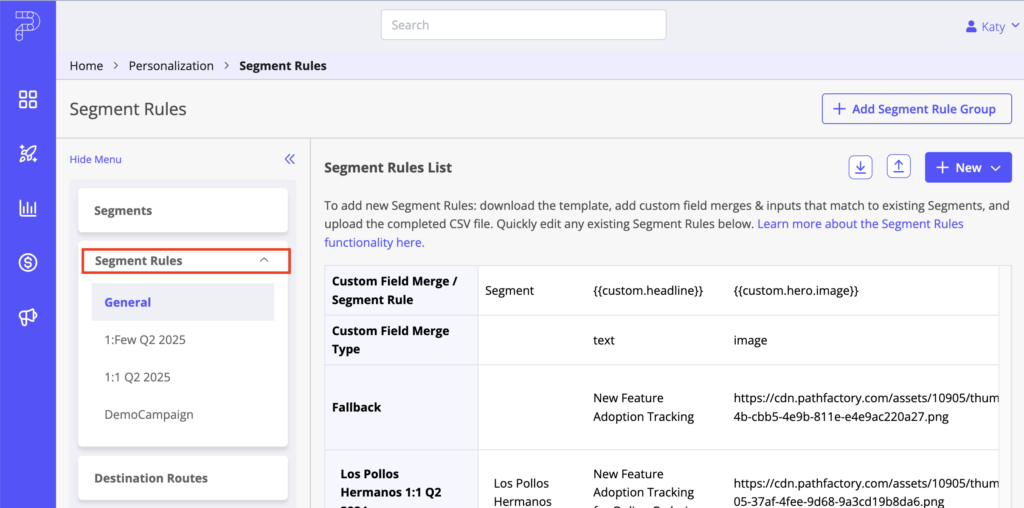
Task: Select the General rule group
Action: coord(183,302)
